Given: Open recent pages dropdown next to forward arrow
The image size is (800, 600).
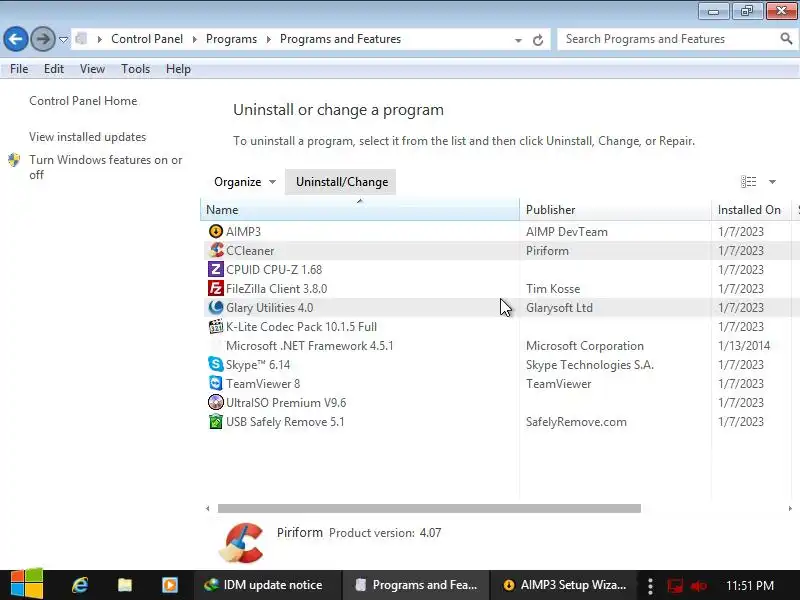Looking at the screenshot, I should [x=63, y=40].
